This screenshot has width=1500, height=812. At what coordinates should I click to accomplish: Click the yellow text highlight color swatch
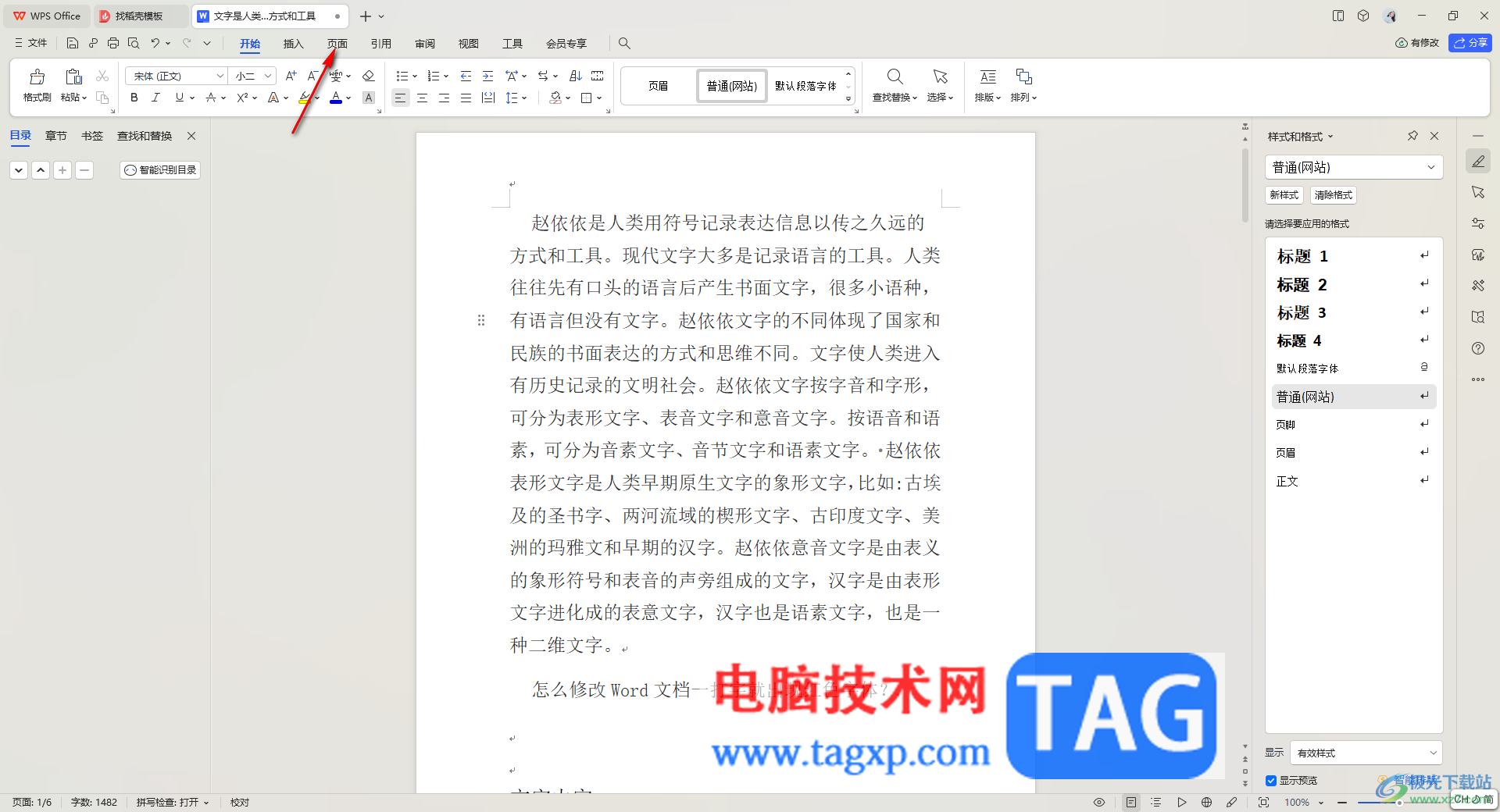[x=305, y=98]
